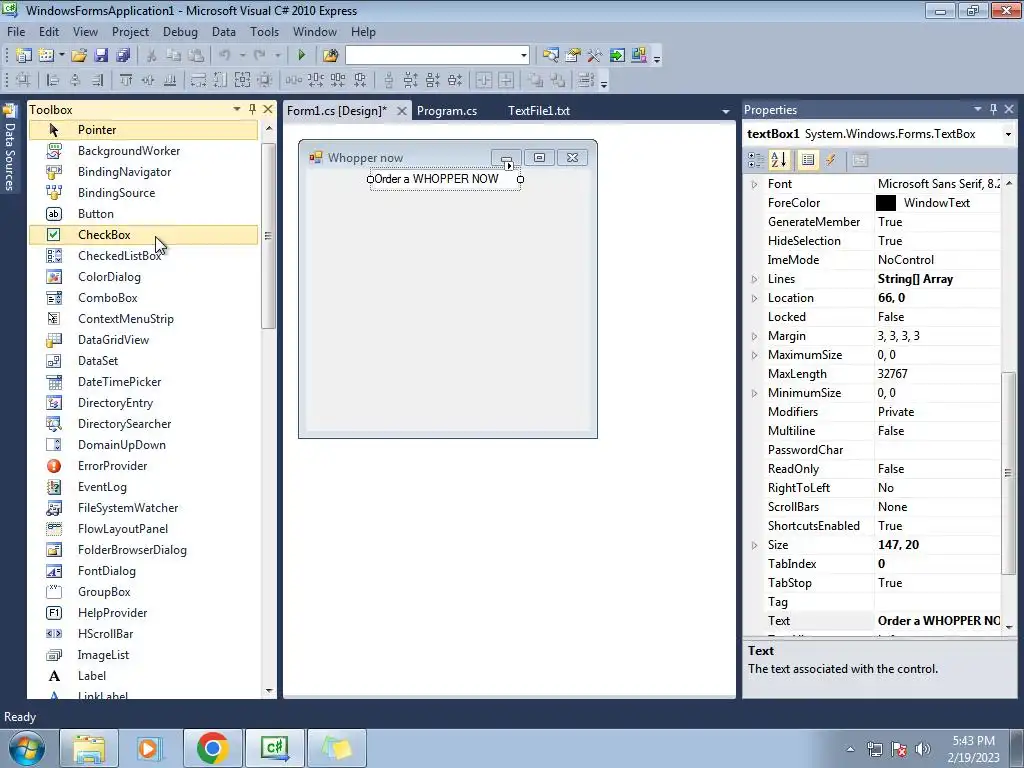Click the find combo box in toolbar

(437, 56)
